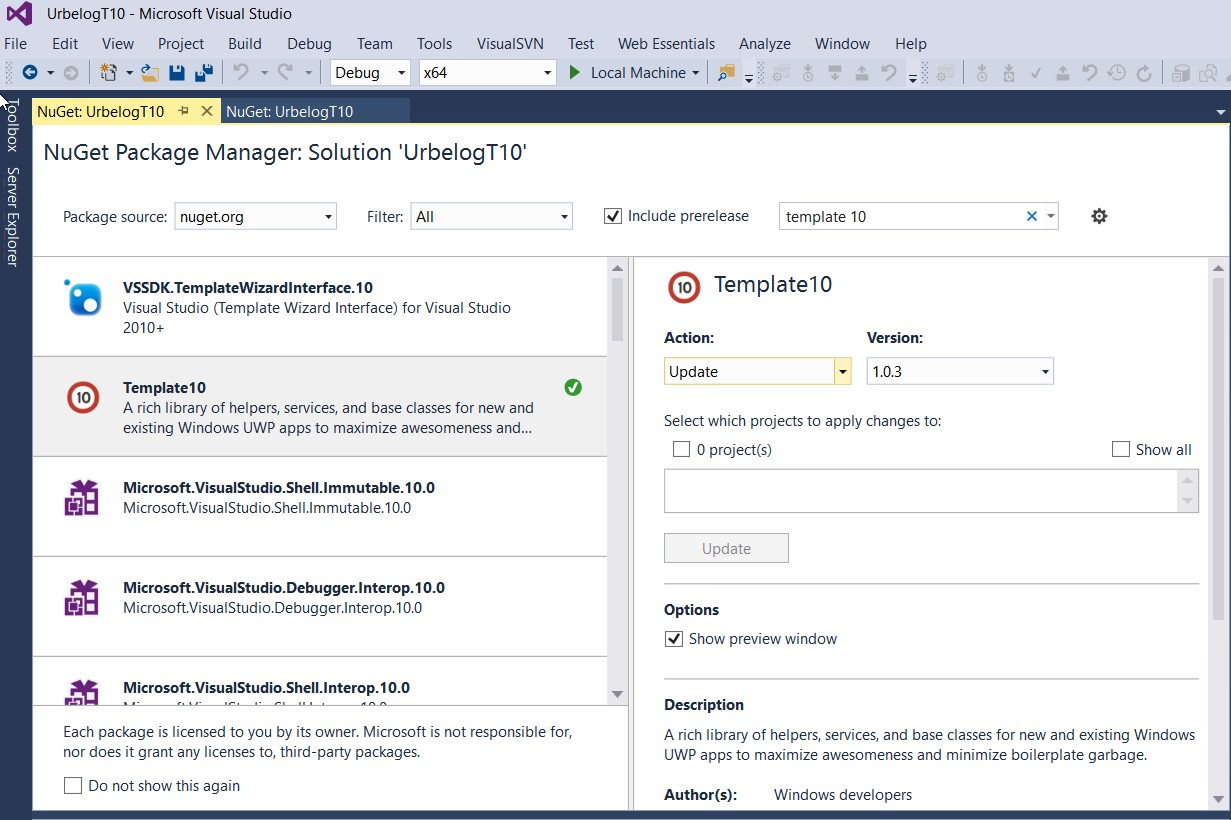Clear the search box with the X icon
Image resolution: width=1231 pixels, height=820 pixels.
[x=1031, y=216]
